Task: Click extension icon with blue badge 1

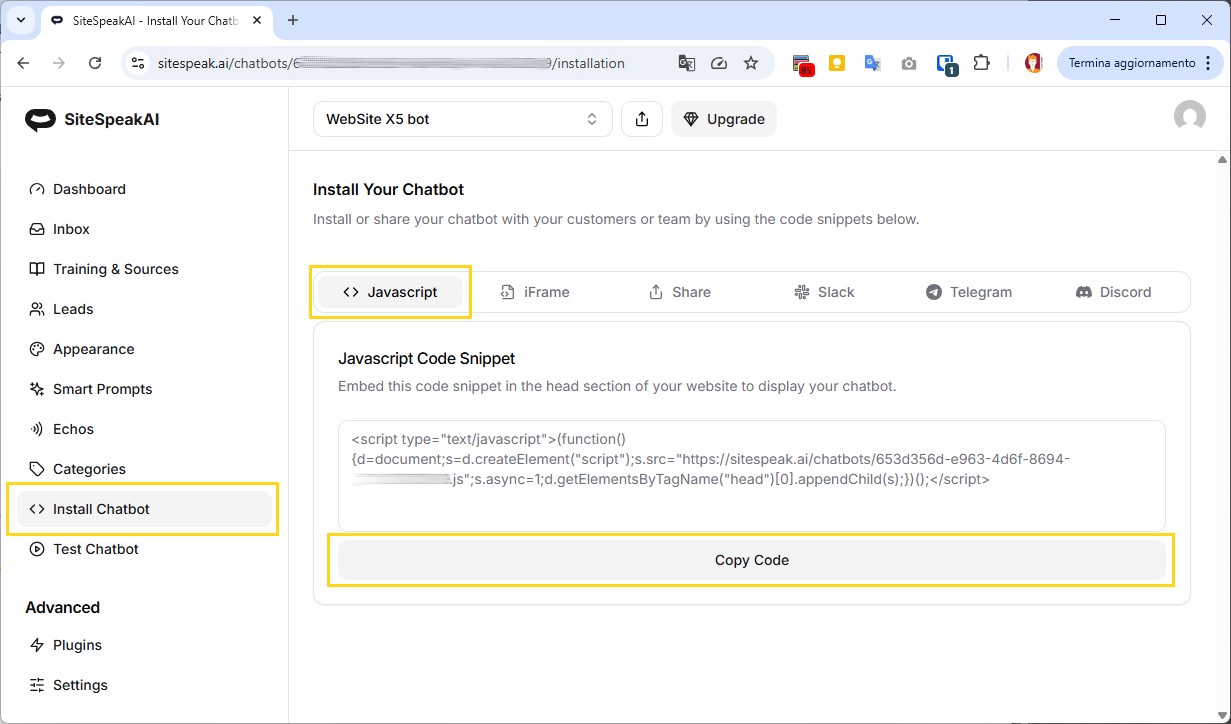Action: [946, 64]
